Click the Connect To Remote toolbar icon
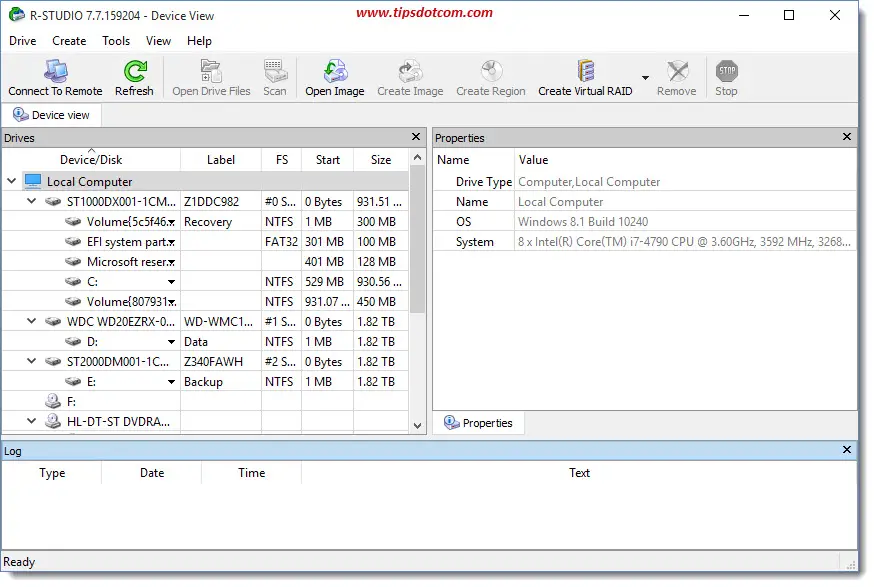The width and height of the screenshot is (874, 587). 55,71
